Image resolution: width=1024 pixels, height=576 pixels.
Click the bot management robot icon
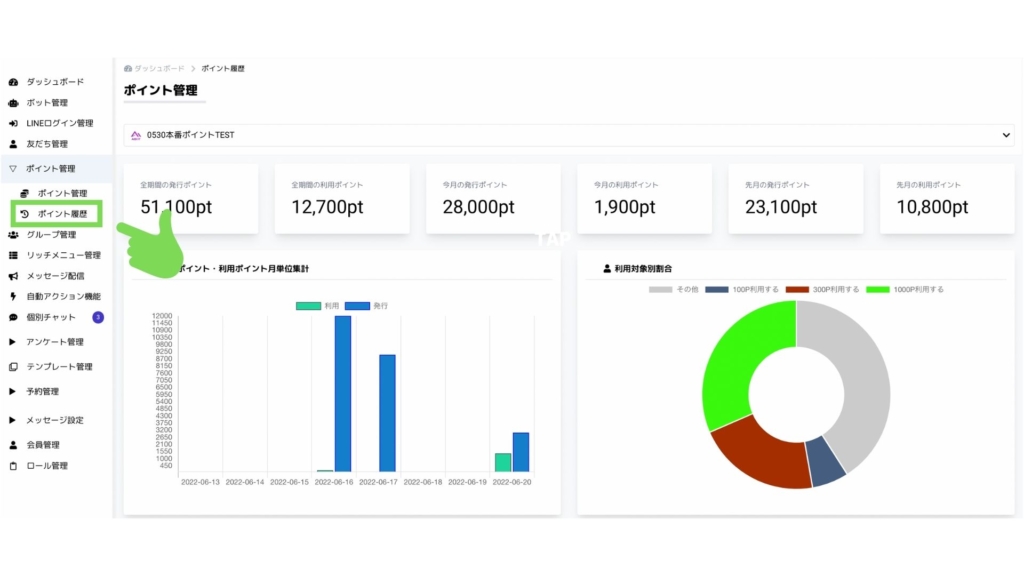(13, 103)
